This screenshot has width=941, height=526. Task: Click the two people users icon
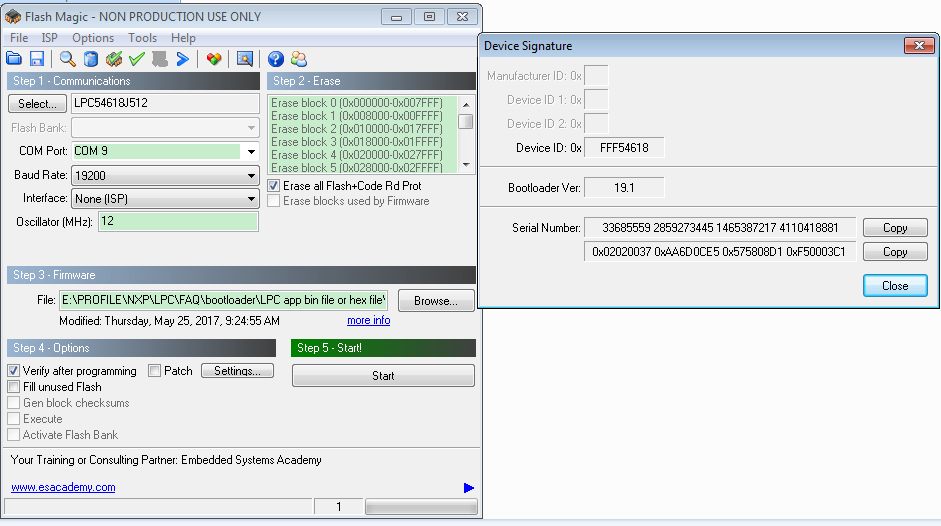(x=299, y=59)
